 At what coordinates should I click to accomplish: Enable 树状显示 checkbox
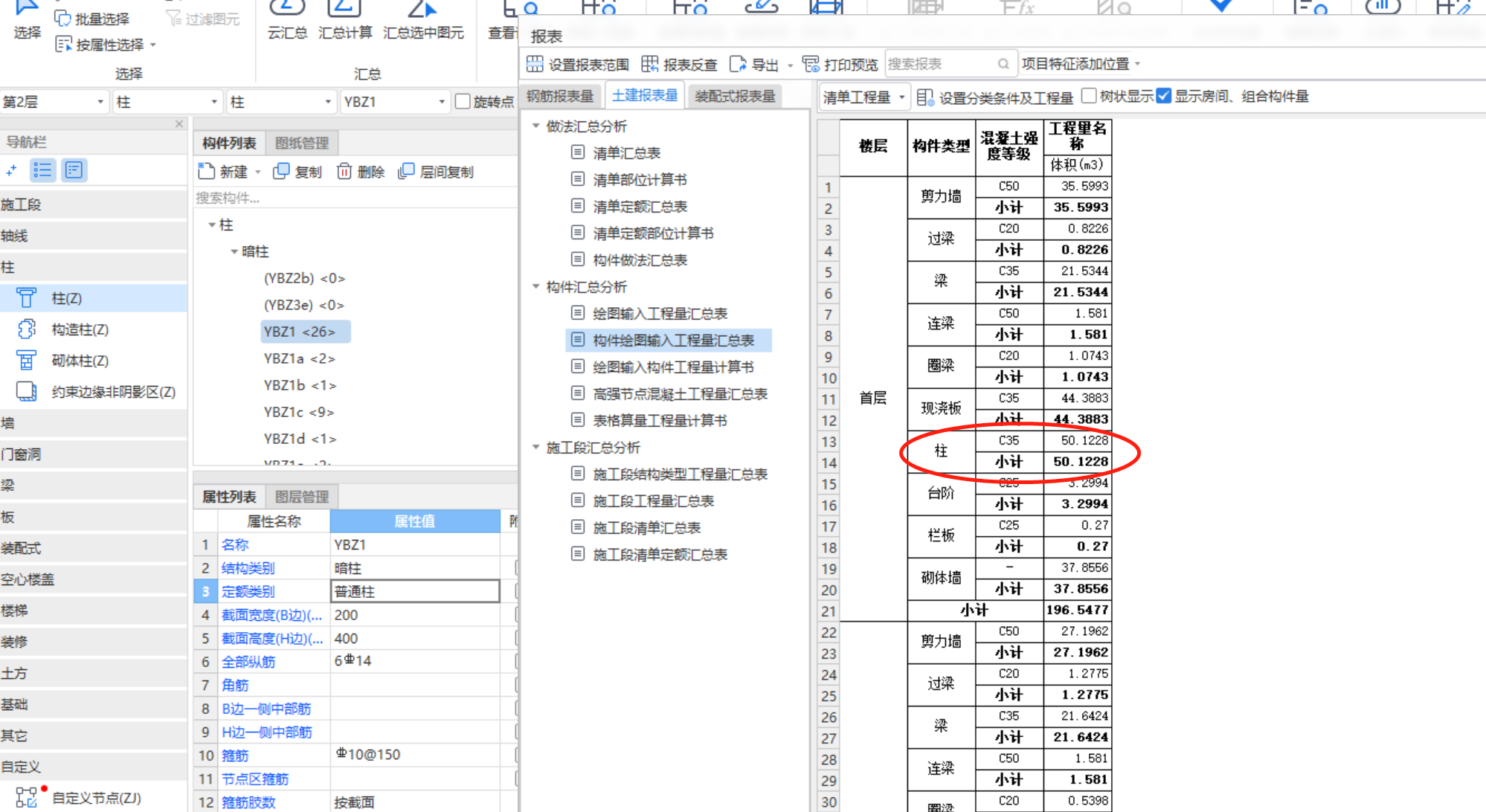pos(1089,96)
